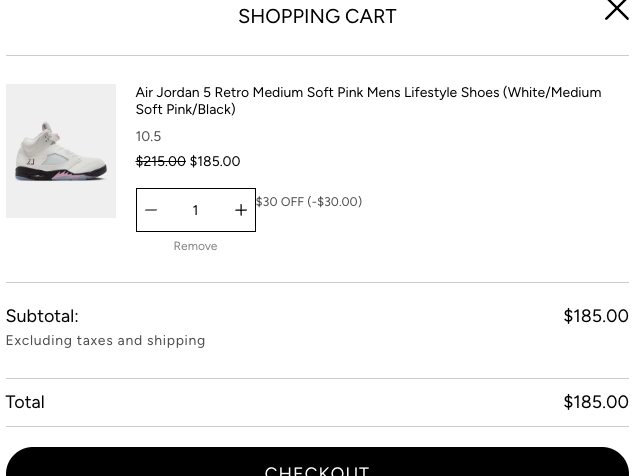
Task: Click the Excluding taxes and shipping note
Action: point(105,341)
